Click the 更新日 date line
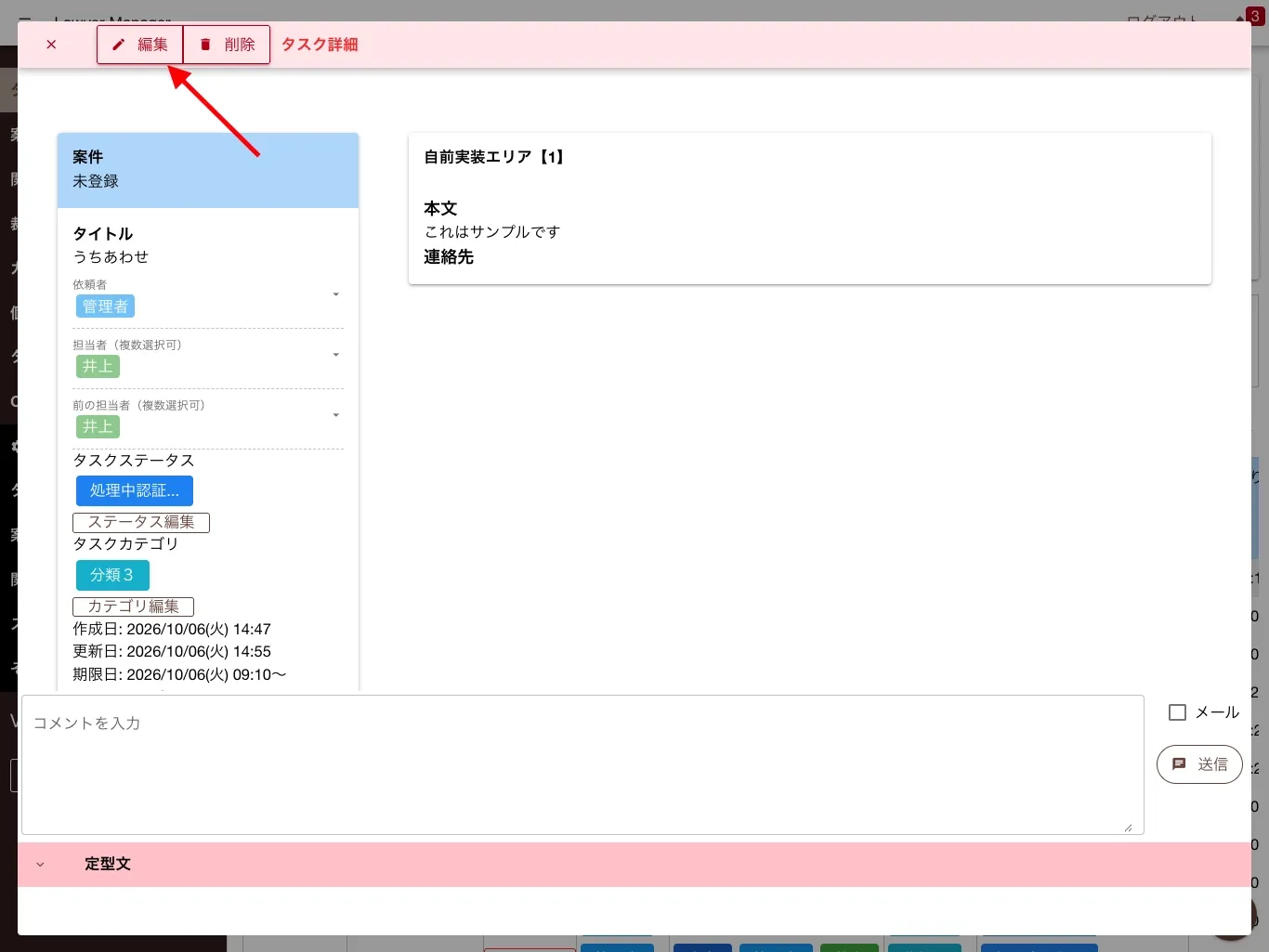Screen dimensions: 1269x952 [172, 651]
